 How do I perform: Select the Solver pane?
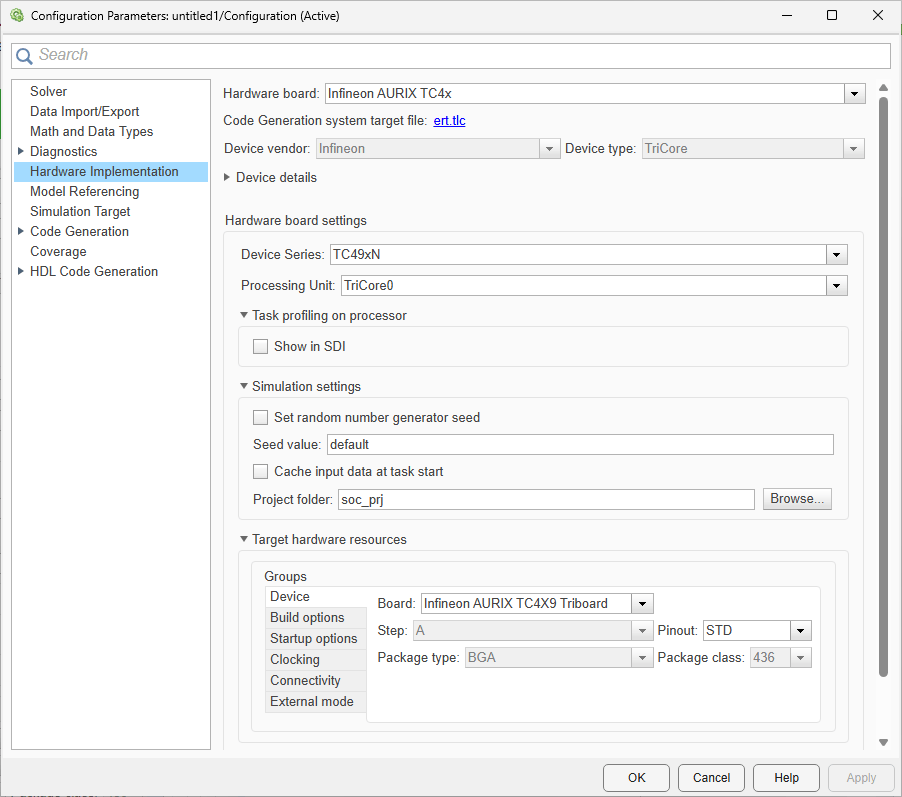click(x=48, y=91)
